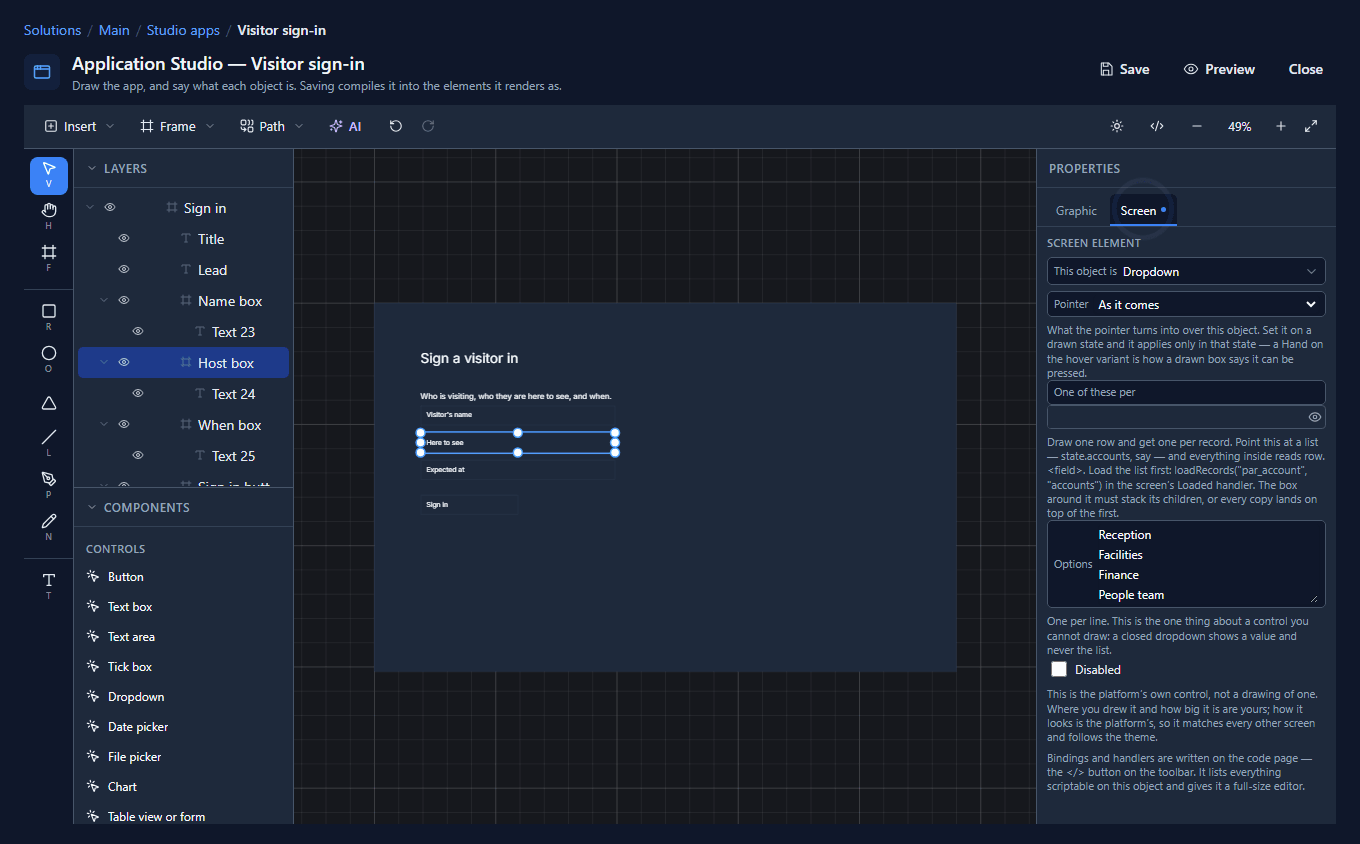Viewport: 1360px width, 844px height.
Task: Open the 'This object is' dropdown
Action: 1186,271
